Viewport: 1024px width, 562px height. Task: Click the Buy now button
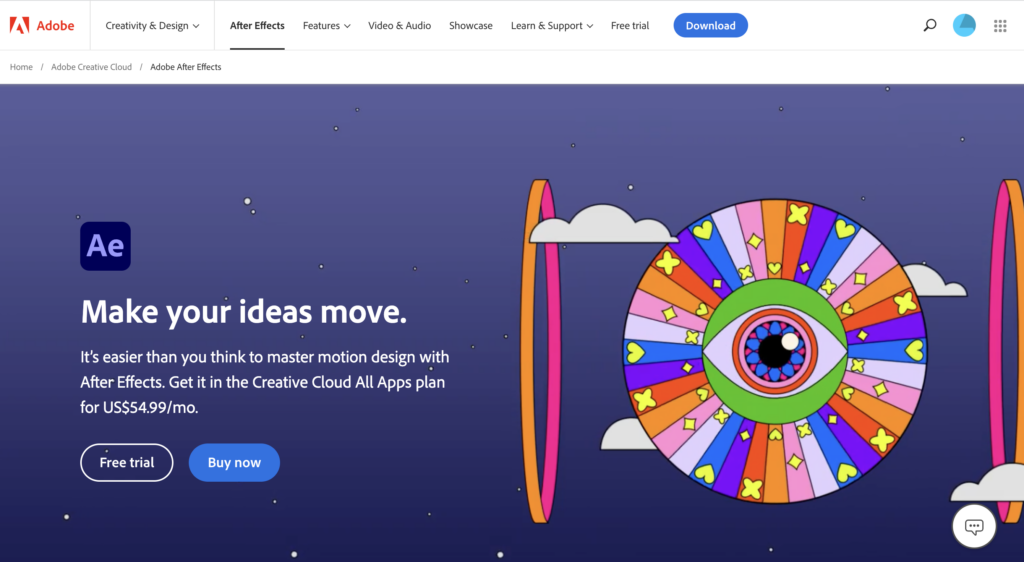tap(234, 462)
